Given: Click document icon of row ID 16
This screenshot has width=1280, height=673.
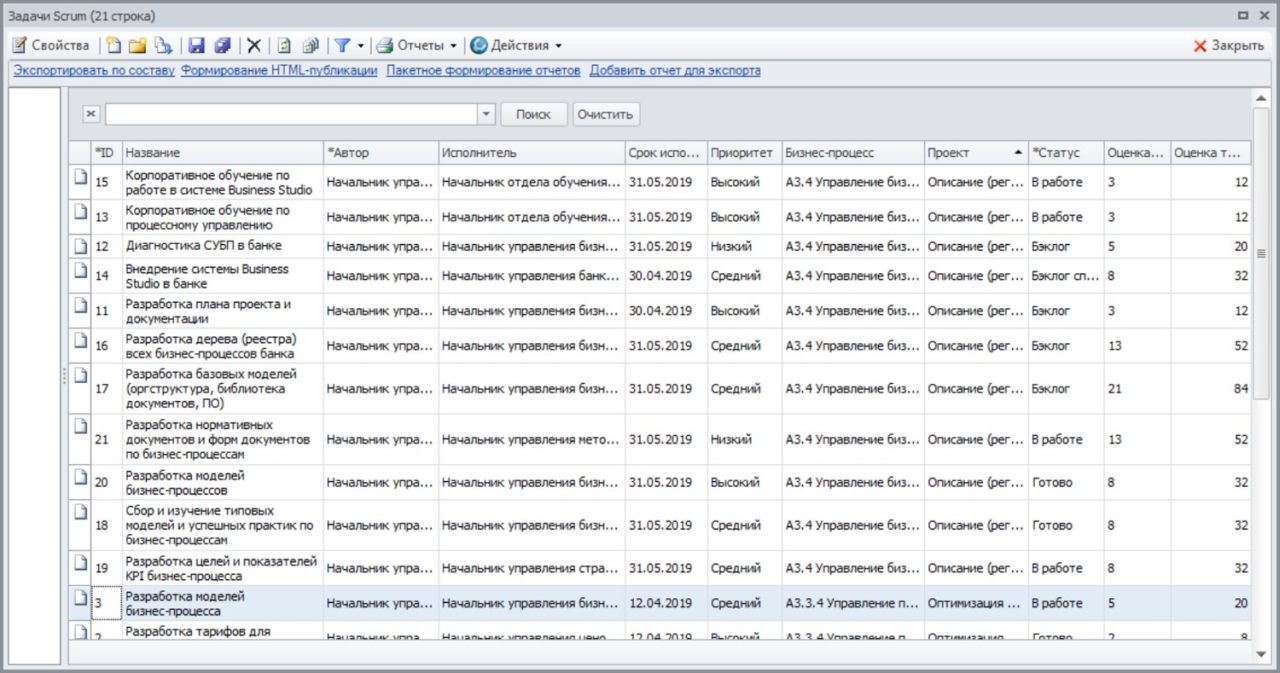Looking at the screenshot, I should coord(80,339).
